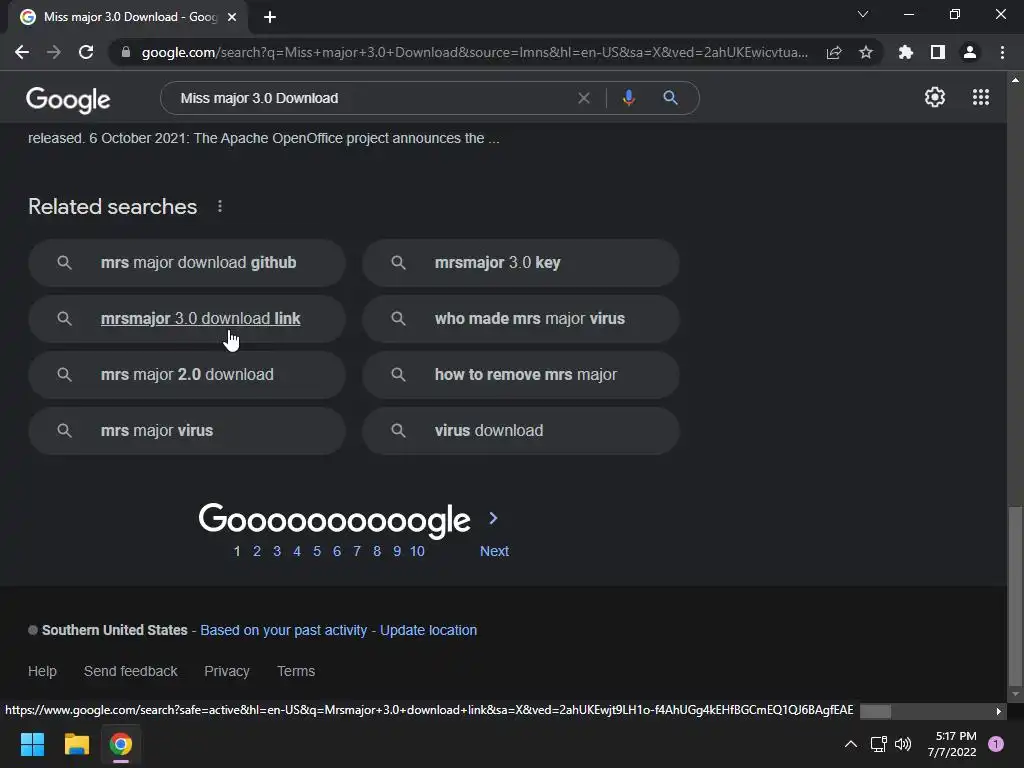Open the notification badge in taskbar
This screenshot has width=1024, height=768.
[996, 744]
